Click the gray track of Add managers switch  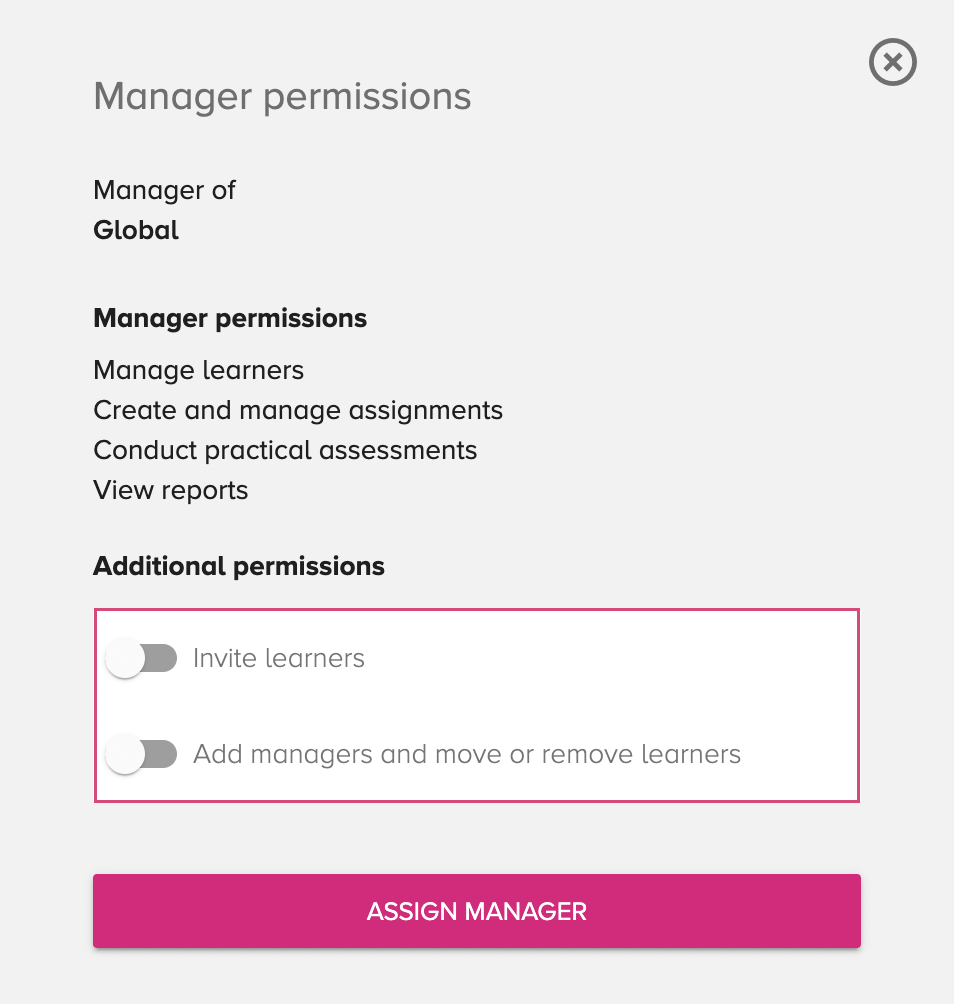coord(162,754)
